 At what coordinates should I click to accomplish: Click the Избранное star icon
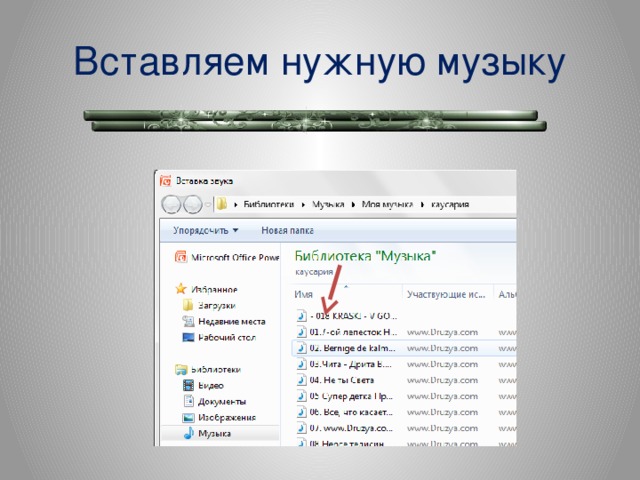[181, 289]
